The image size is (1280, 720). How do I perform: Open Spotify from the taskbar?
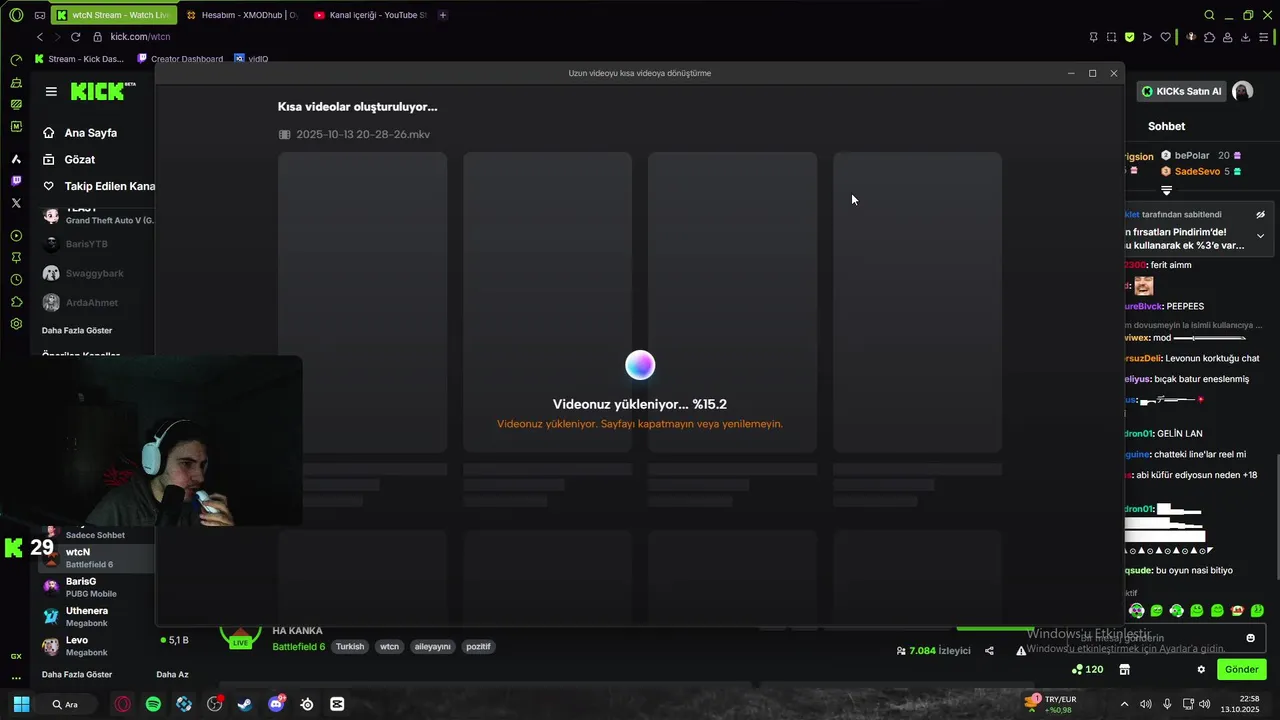tap(153, 704)
